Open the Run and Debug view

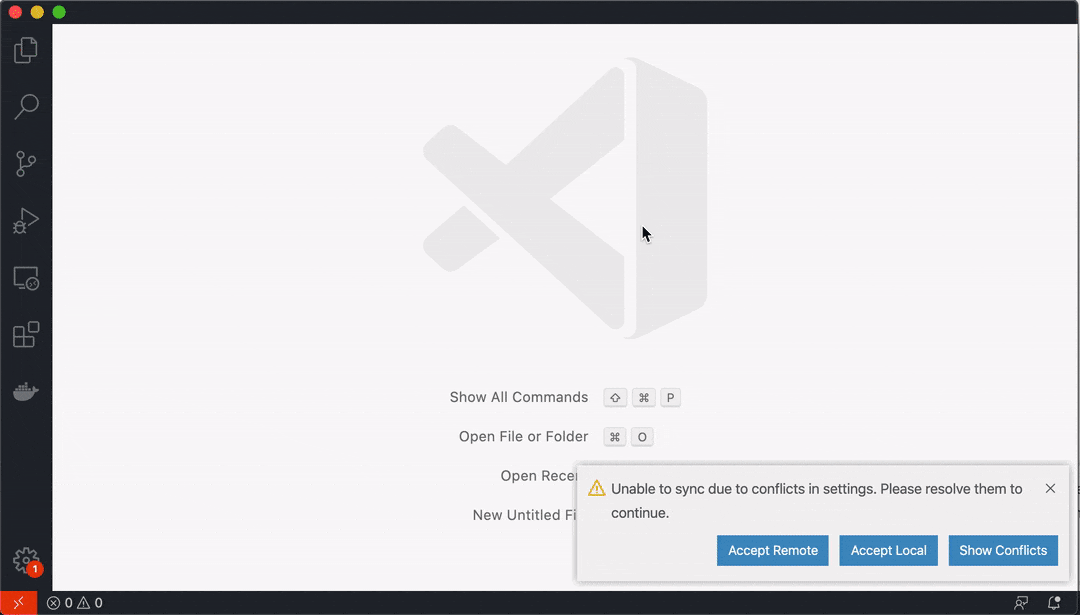(x=26, y=221)
